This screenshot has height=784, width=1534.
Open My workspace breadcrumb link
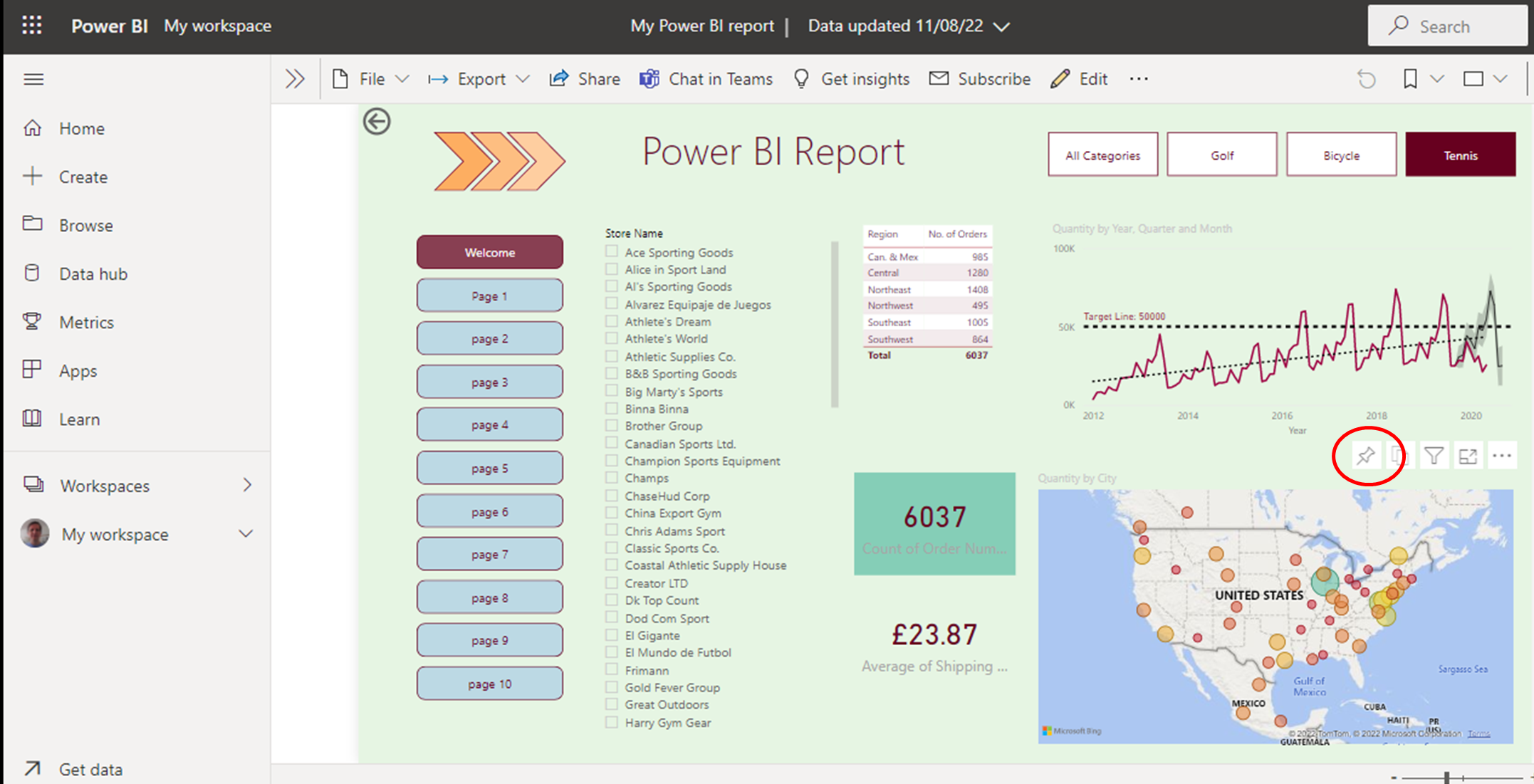[x=218, y=26]
